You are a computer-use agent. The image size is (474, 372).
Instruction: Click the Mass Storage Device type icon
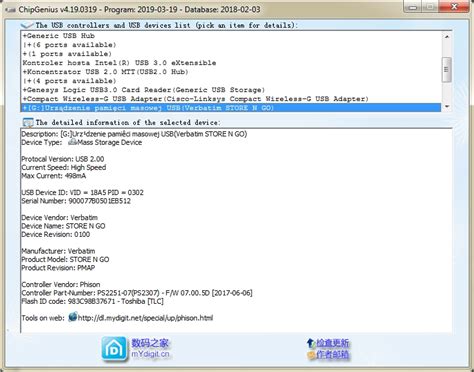pyautogui.click(x=72, y=142)
